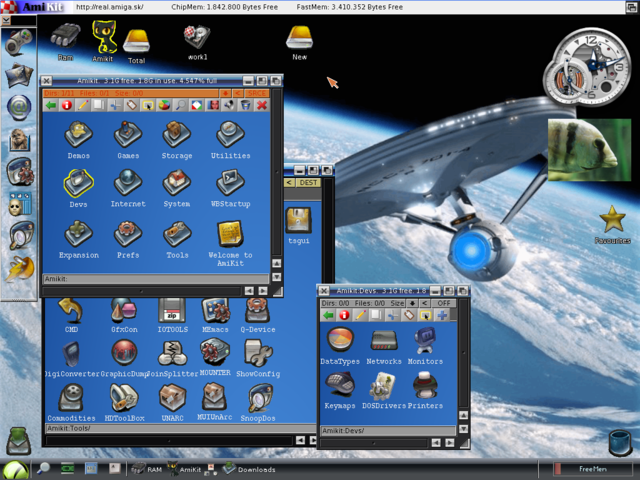Click the Downloads taskbar button

click(x=249, y=469)
